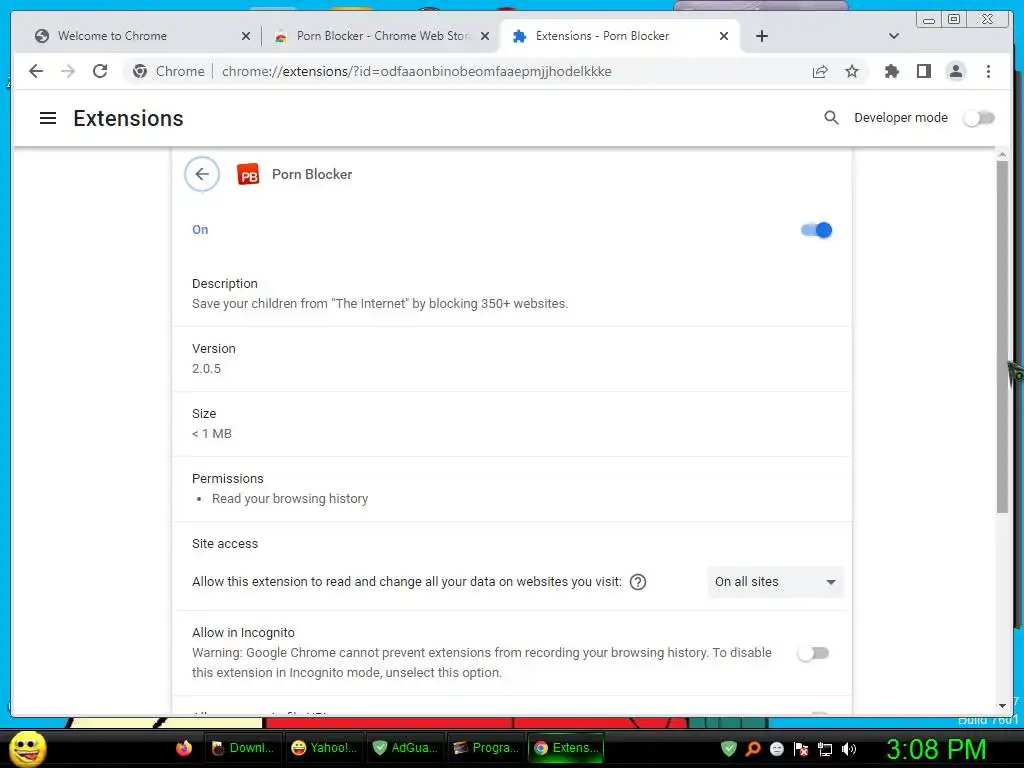The width and height of the screenshot is (1024, 768).
Task: Click the scrollbar down arrow
Action: click(1002, 706)
